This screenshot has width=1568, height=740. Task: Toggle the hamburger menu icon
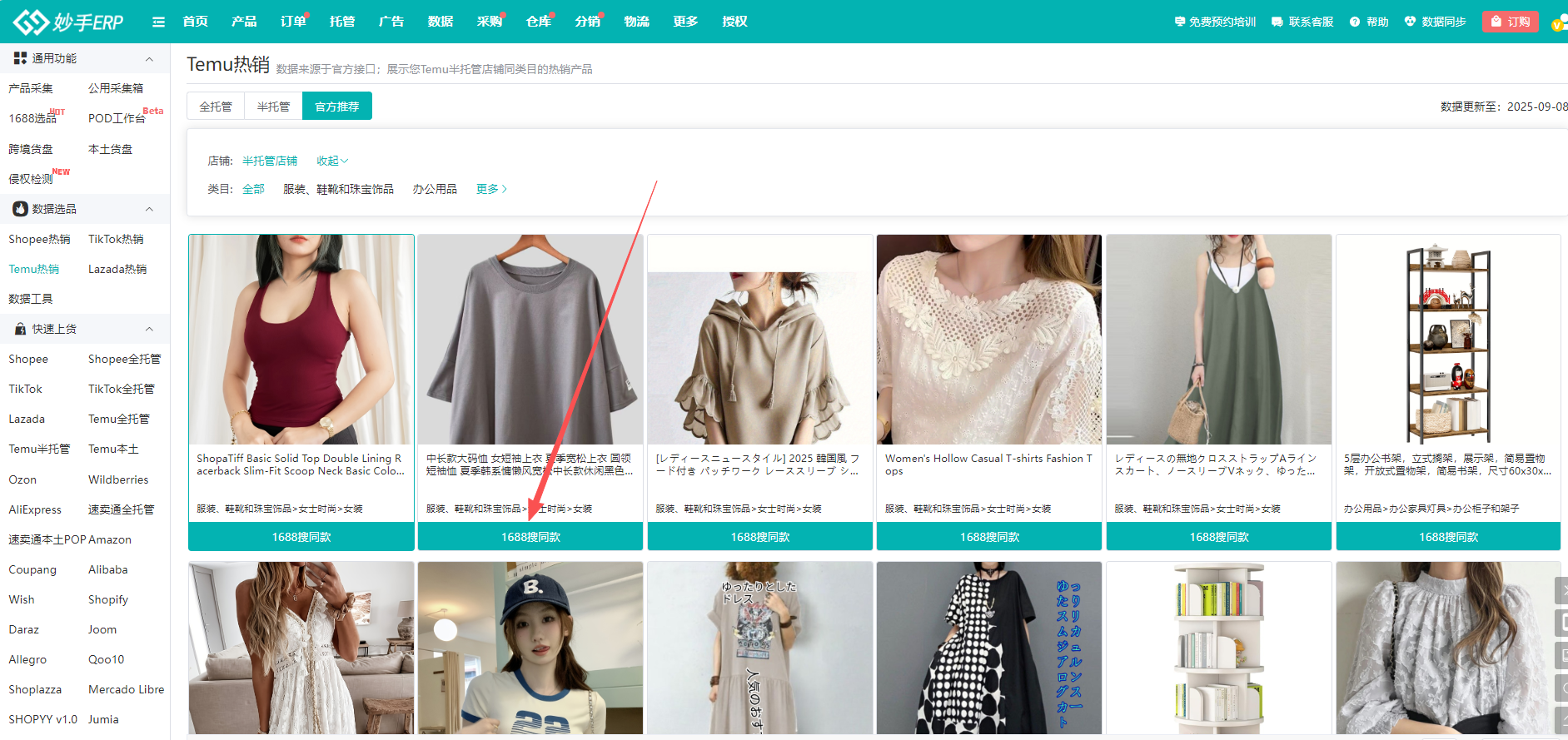(x=158, y=22)
